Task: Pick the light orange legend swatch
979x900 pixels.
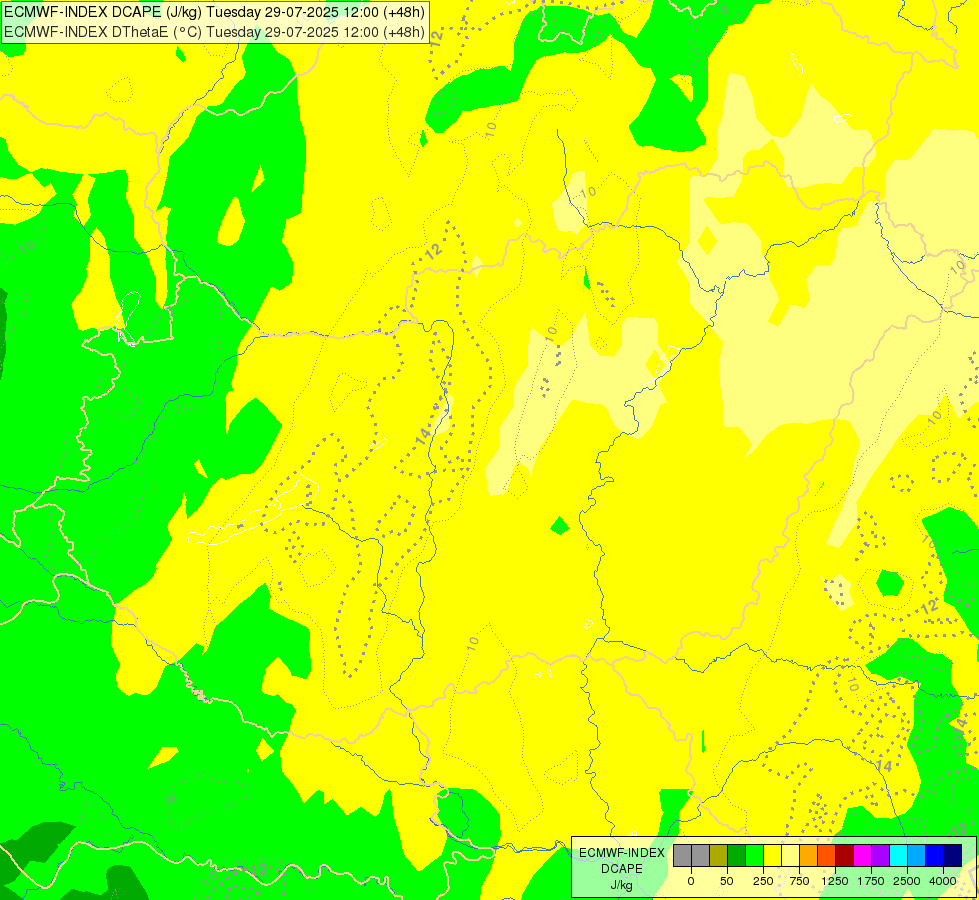Action: coord(809,856)
